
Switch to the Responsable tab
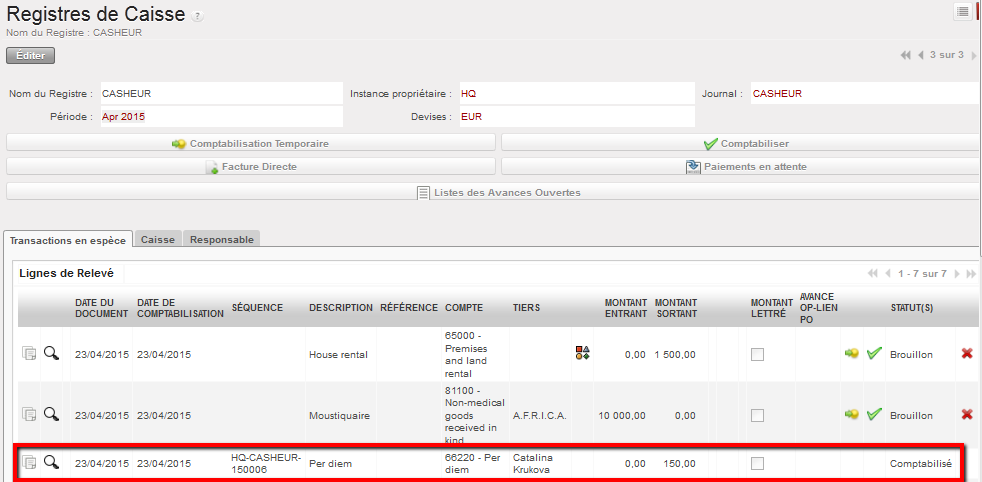click(x=222, y=240)
